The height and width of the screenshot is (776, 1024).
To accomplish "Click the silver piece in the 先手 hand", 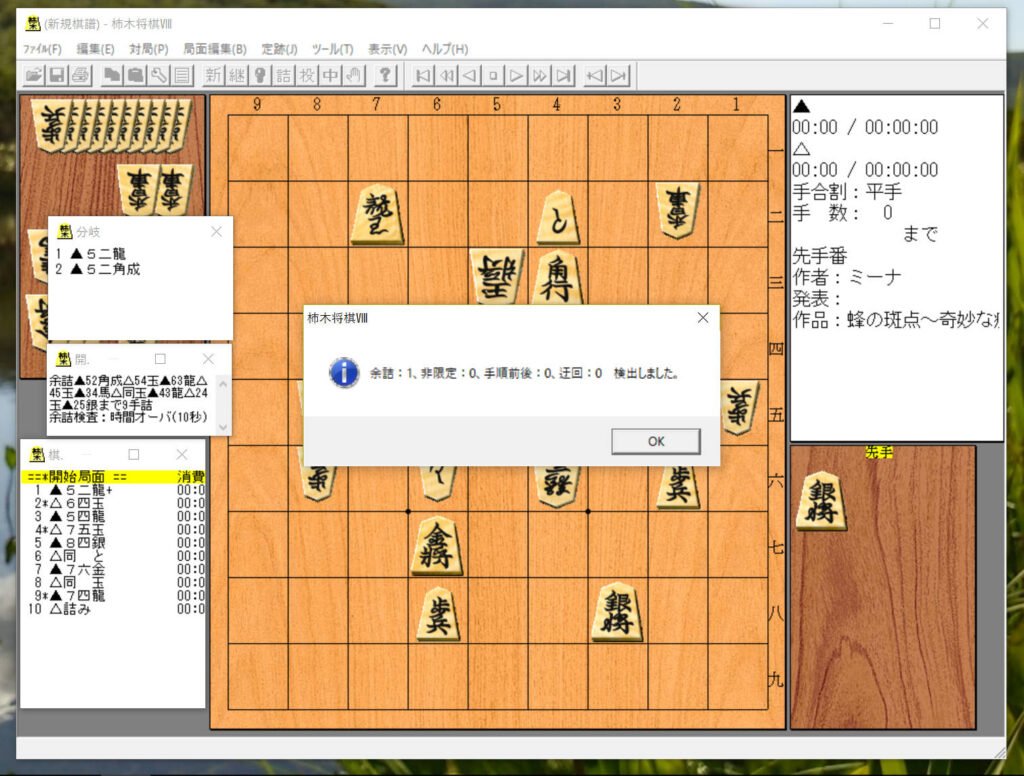I will (822, 500).
